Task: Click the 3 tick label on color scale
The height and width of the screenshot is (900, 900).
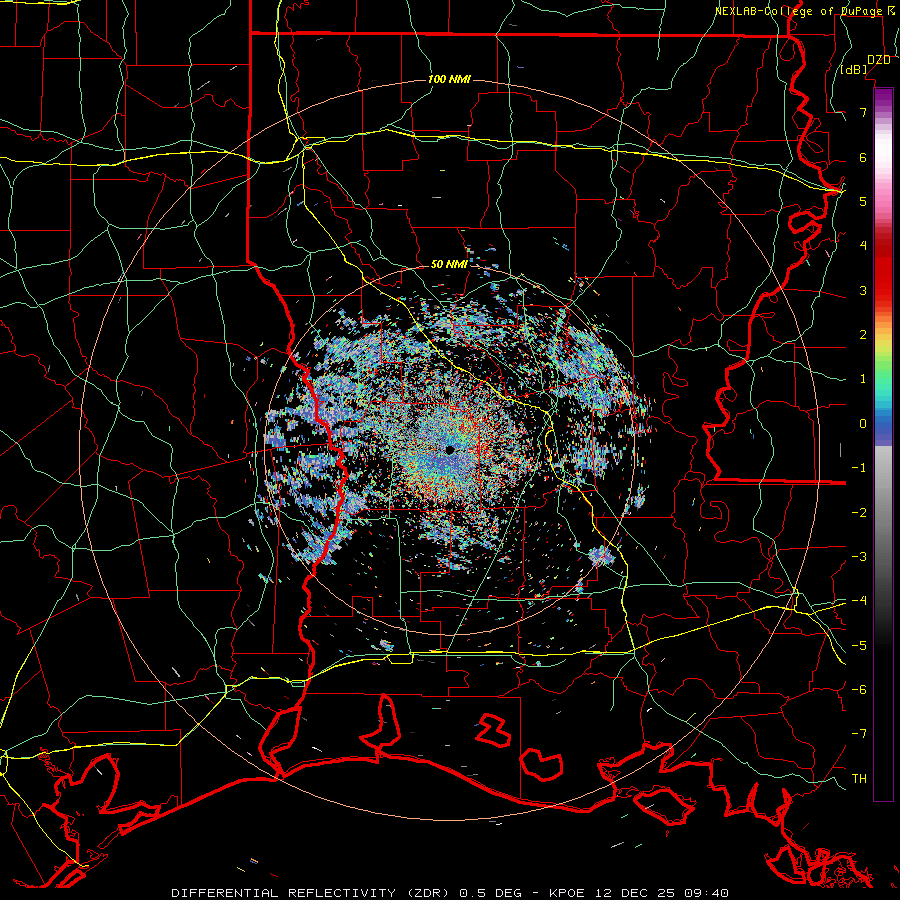Action: coord(863,290)
